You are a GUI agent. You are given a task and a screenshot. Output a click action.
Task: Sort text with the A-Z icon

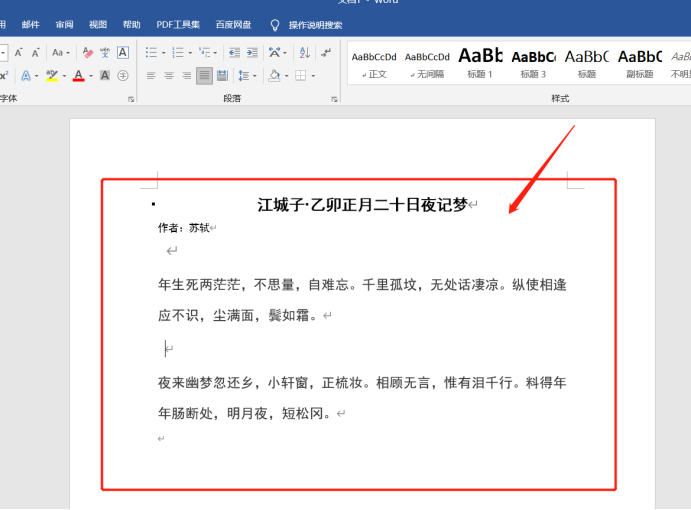pos(305,53)
